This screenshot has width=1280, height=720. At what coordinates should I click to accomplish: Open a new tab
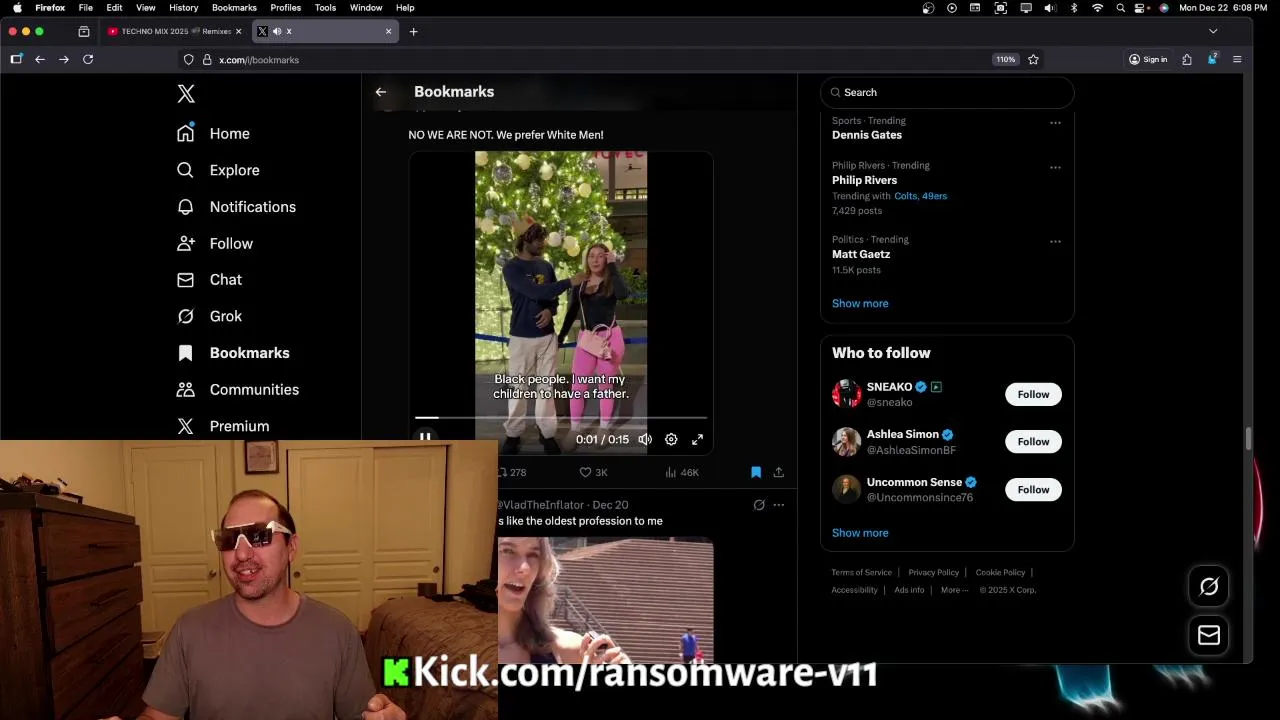[413, 31]
